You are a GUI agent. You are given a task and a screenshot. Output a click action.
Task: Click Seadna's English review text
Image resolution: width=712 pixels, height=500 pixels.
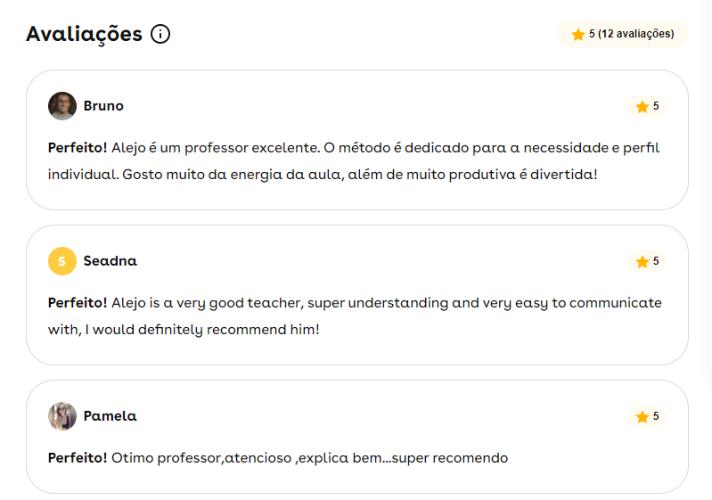click(x=355, y=316)
